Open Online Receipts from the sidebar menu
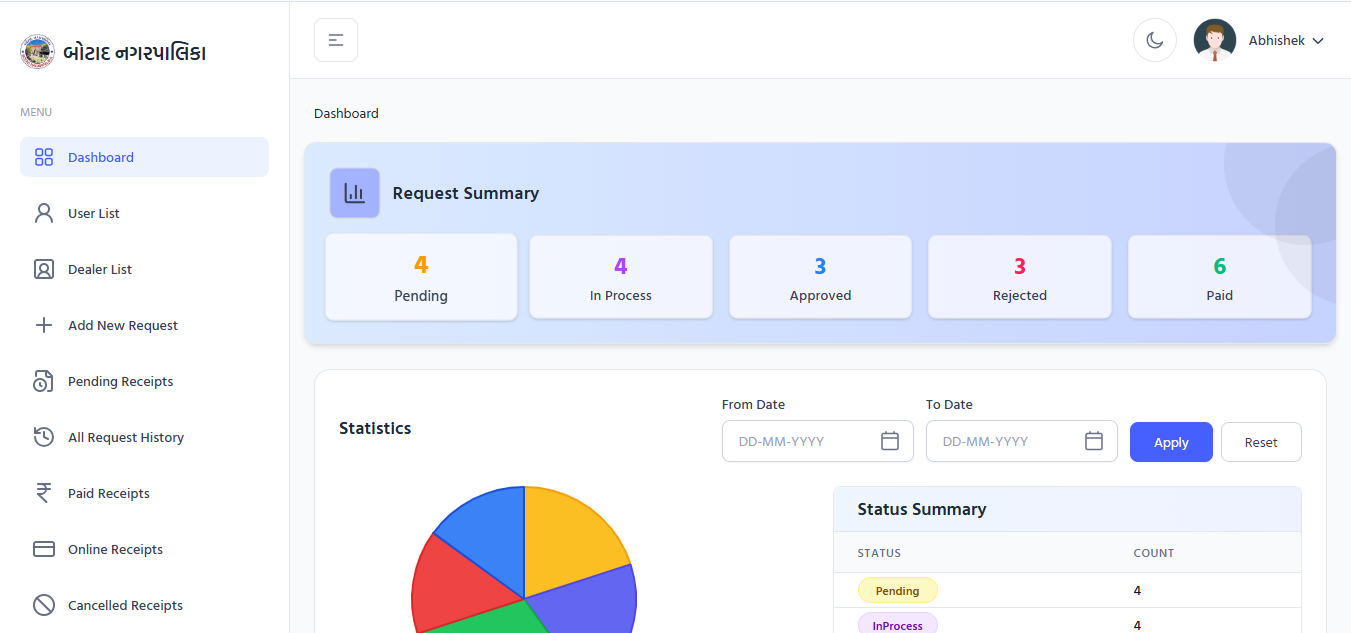The width and height of the screenshot is (1351, 633). (115, 549)
